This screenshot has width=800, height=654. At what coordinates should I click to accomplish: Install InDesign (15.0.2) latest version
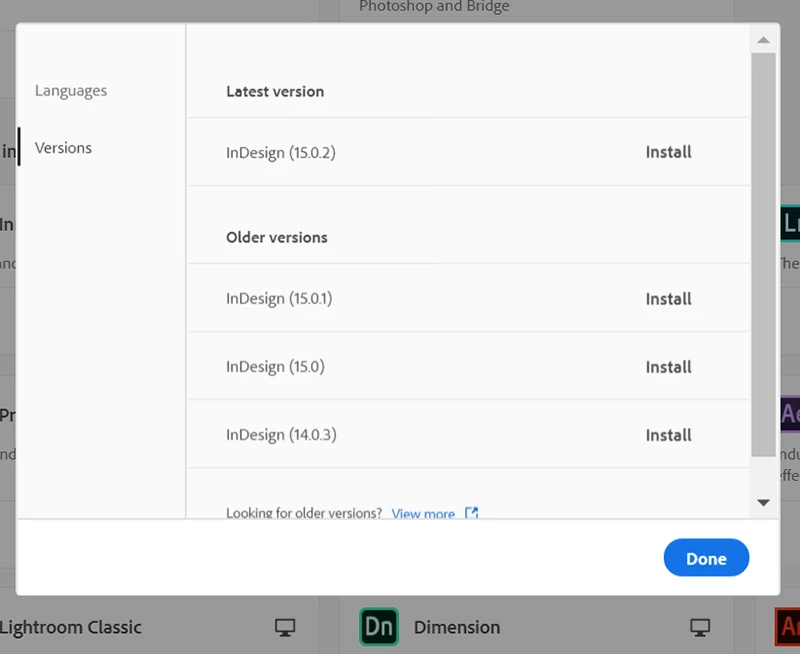tap(668, 152)
